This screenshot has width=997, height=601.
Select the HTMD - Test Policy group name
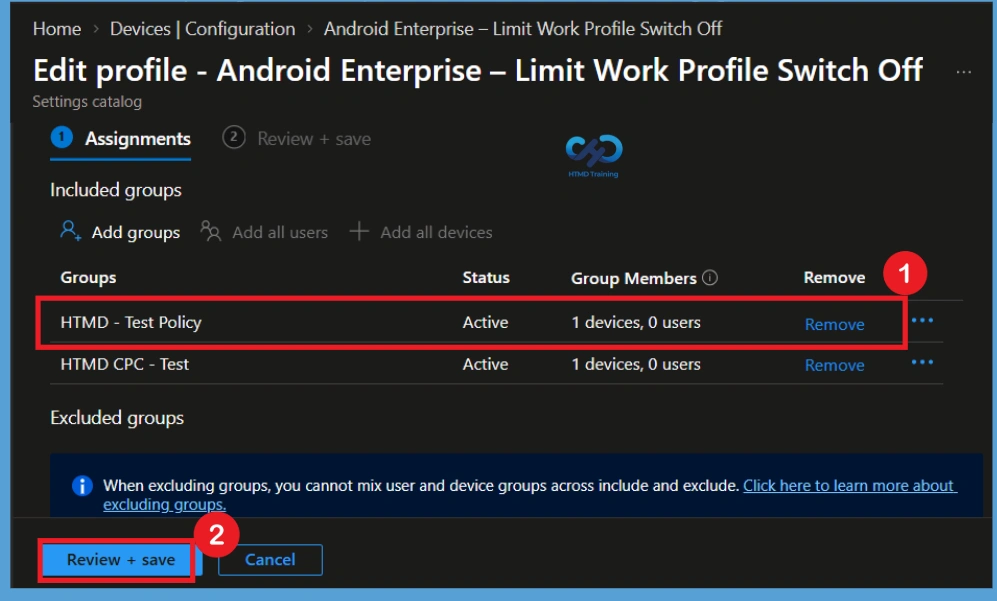tap(131, 322)
